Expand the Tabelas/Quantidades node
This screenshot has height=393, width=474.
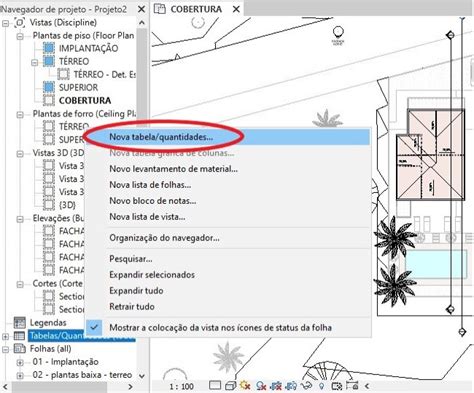click(x=5, y=336)
